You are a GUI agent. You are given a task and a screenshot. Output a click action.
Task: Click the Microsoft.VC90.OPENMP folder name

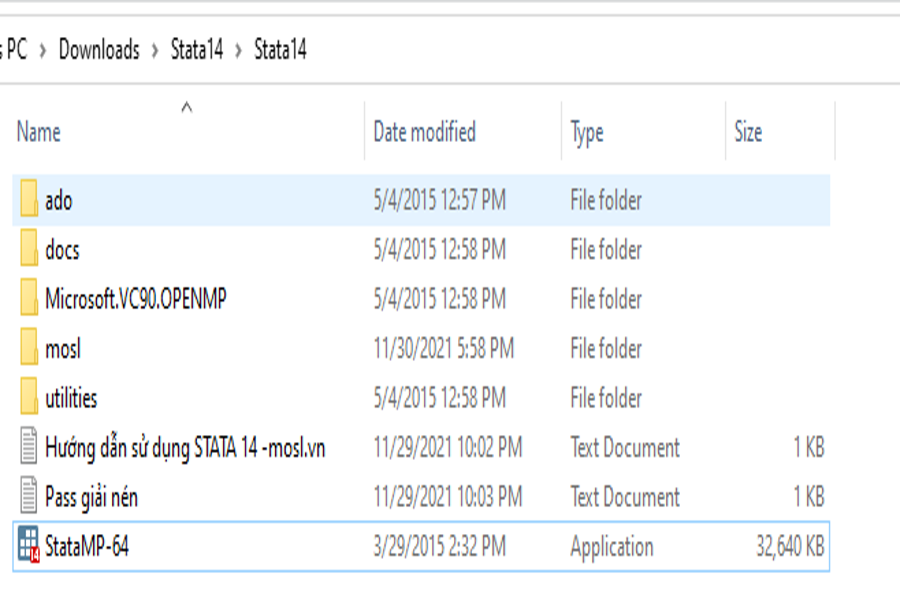coord(136,299)
